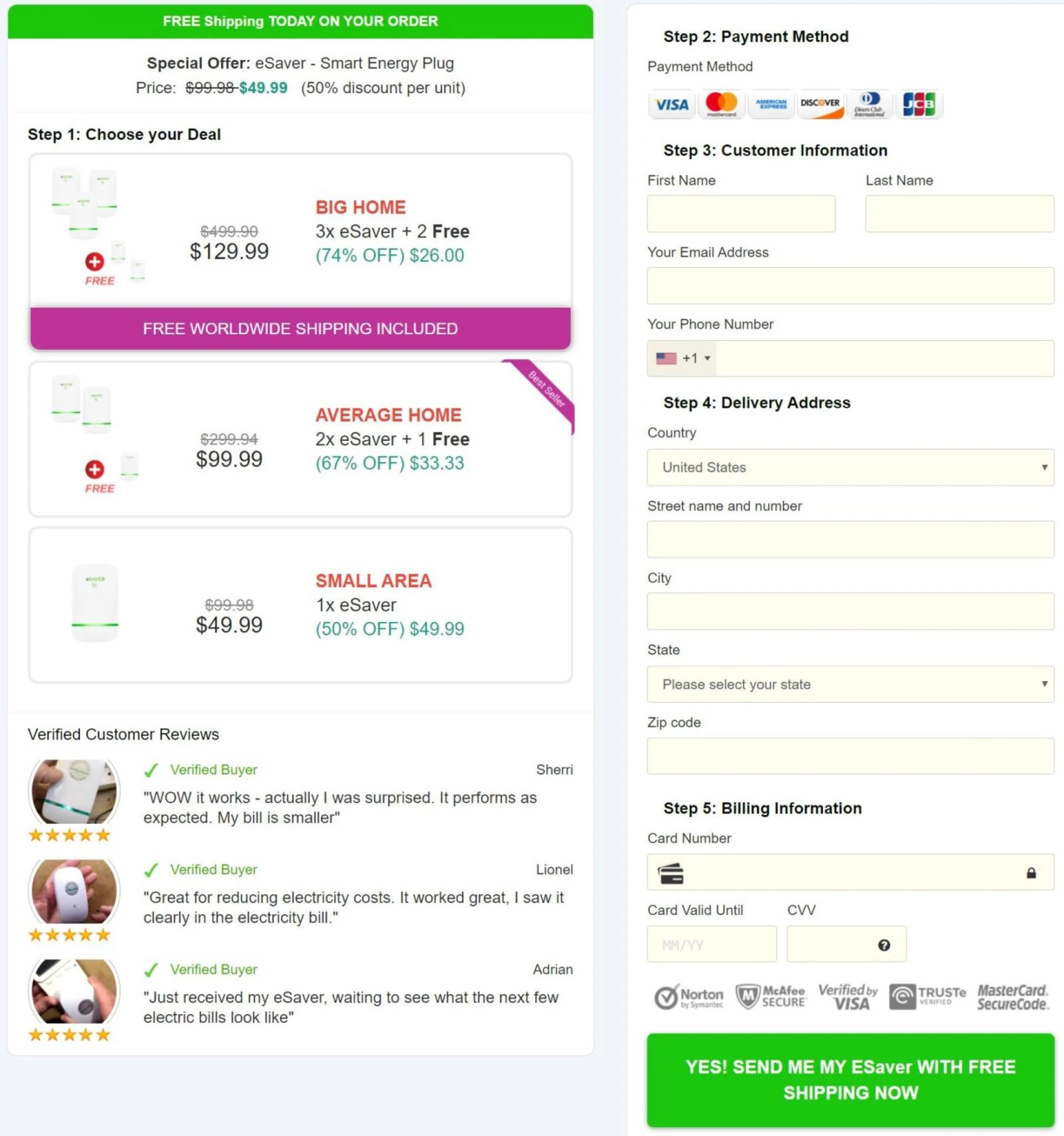Select the Discover payment icon
The image size is (1064, 1136).
coord(820,104)
